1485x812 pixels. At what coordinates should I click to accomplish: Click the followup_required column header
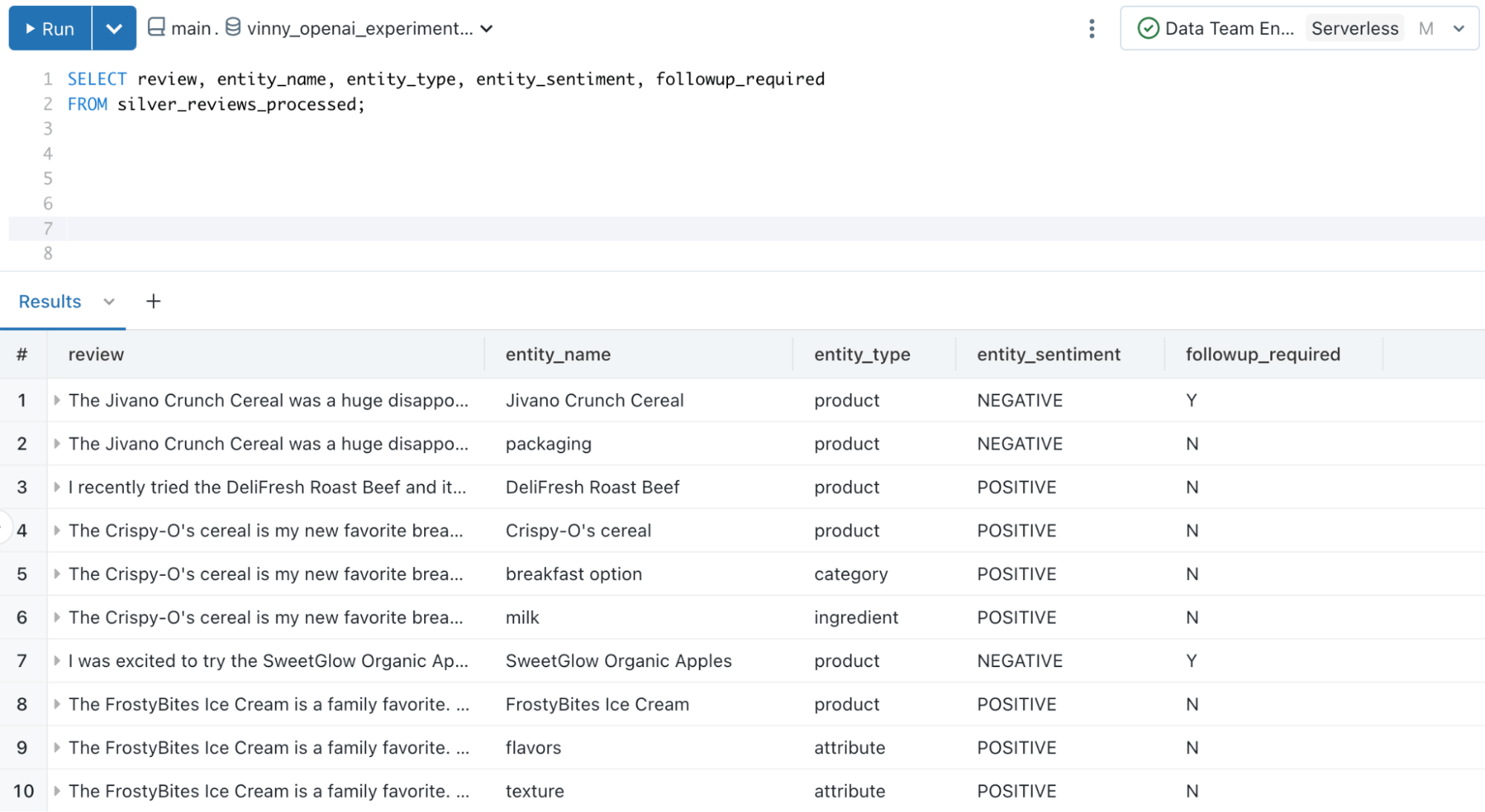pyautogui.click(x=1262, y=354)
